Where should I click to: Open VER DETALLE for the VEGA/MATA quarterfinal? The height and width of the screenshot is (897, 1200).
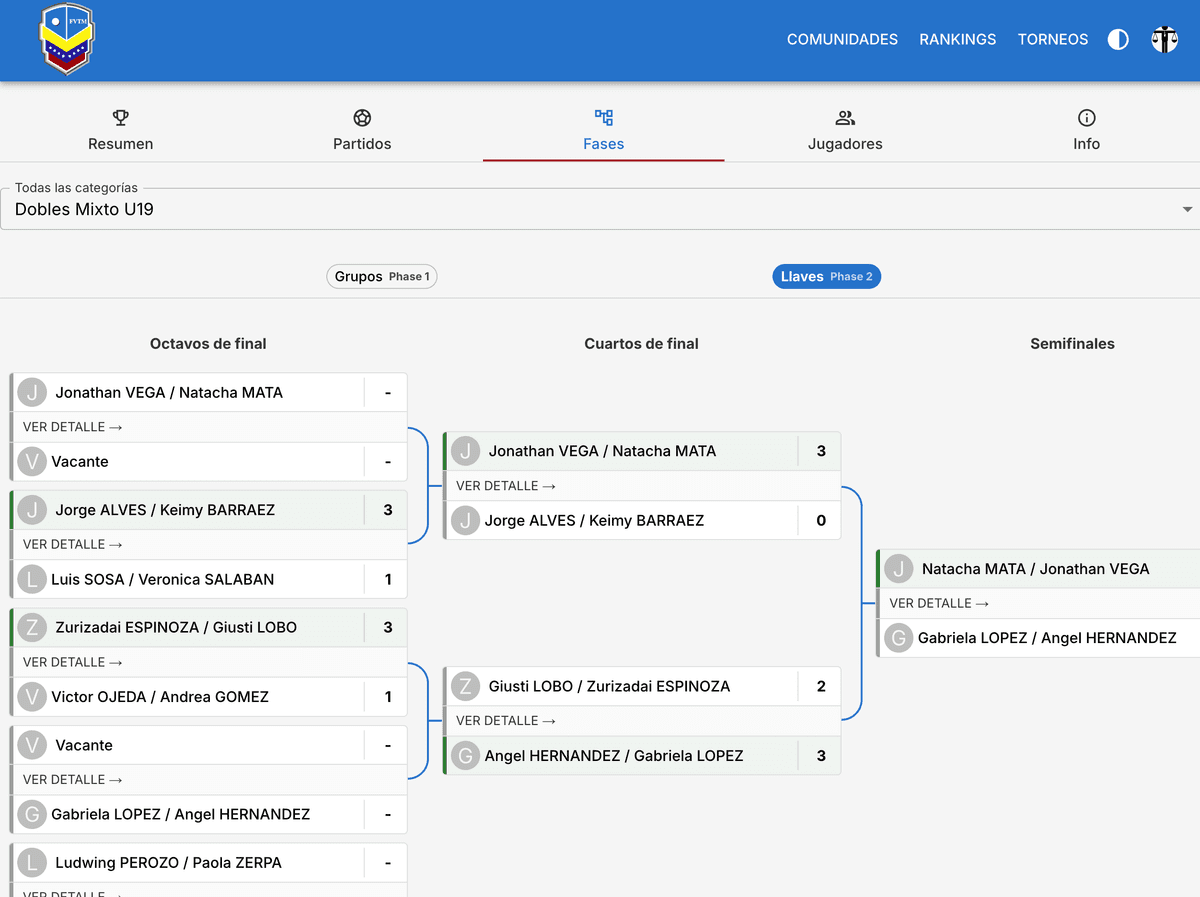click(x=505, y=485)
